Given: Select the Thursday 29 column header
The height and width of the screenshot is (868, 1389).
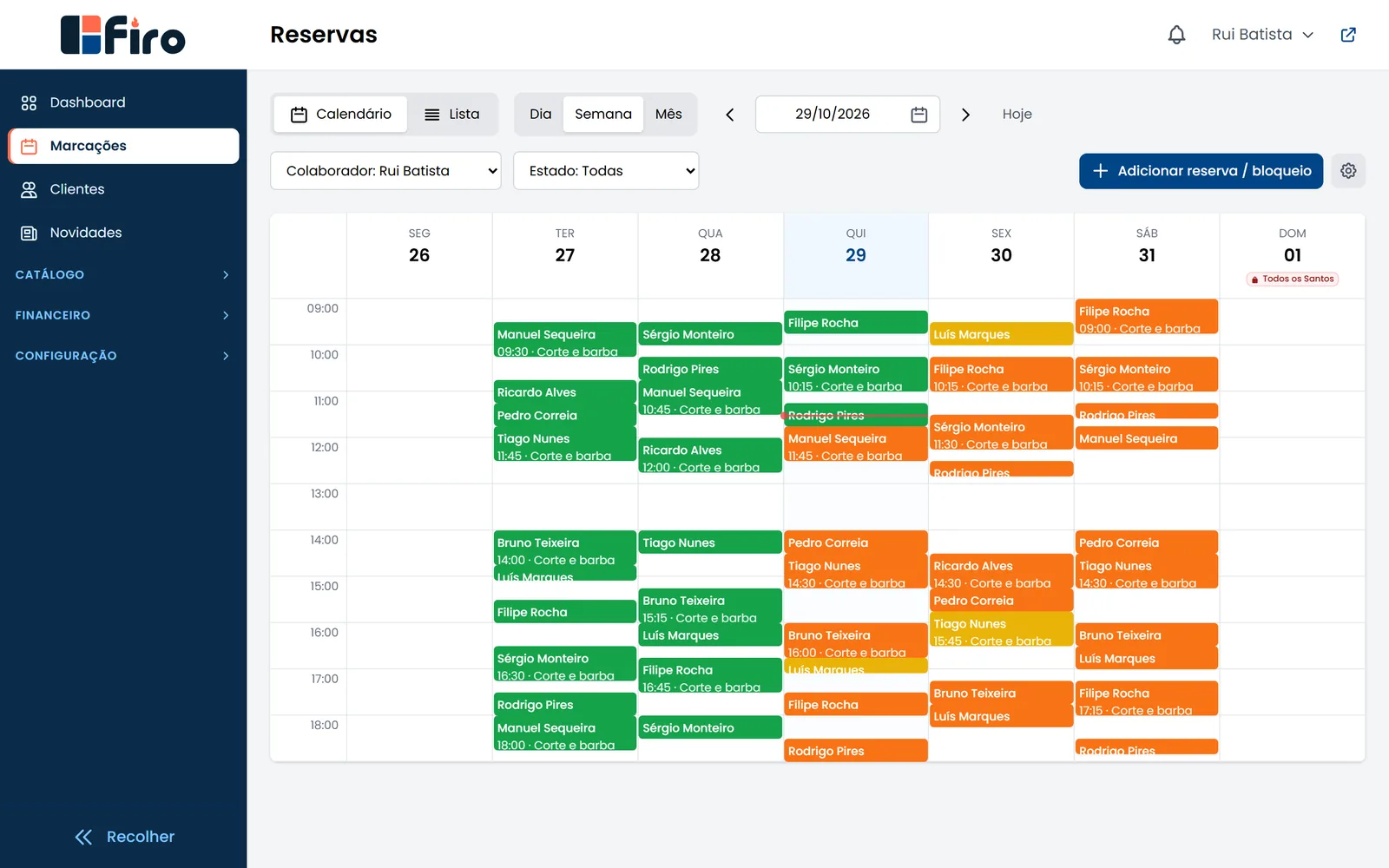Looking at the screenshot, I should (x=856, y=255).
